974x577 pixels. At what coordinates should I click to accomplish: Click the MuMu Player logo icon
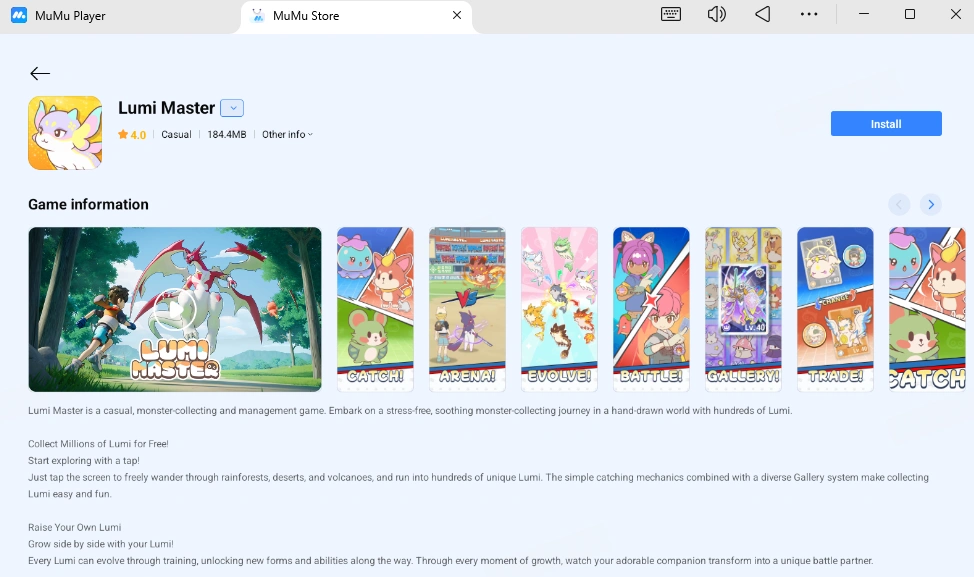[19, 15]
